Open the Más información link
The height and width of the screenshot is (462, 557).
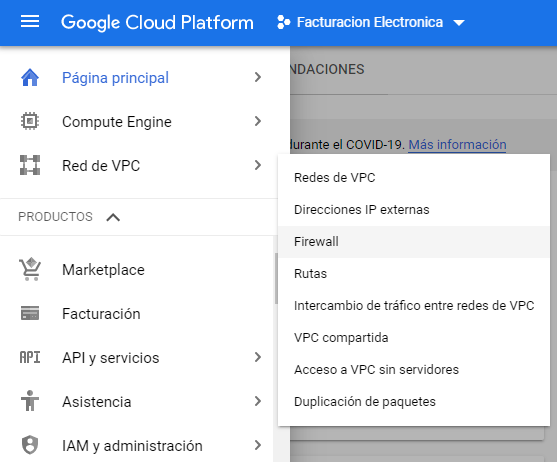(x=457, y=145)
